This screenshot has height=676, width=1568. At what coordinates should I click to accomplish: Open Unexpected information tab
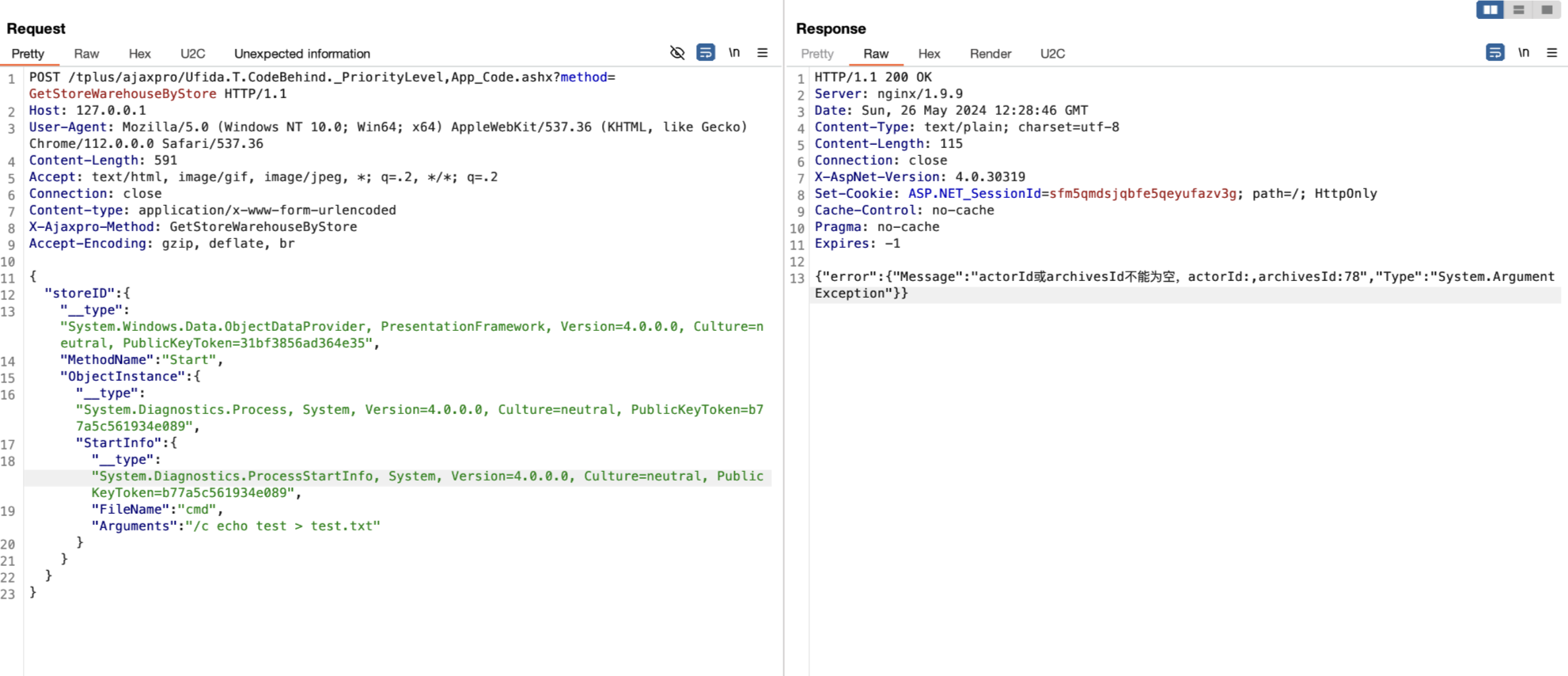(x=302, y=54)
